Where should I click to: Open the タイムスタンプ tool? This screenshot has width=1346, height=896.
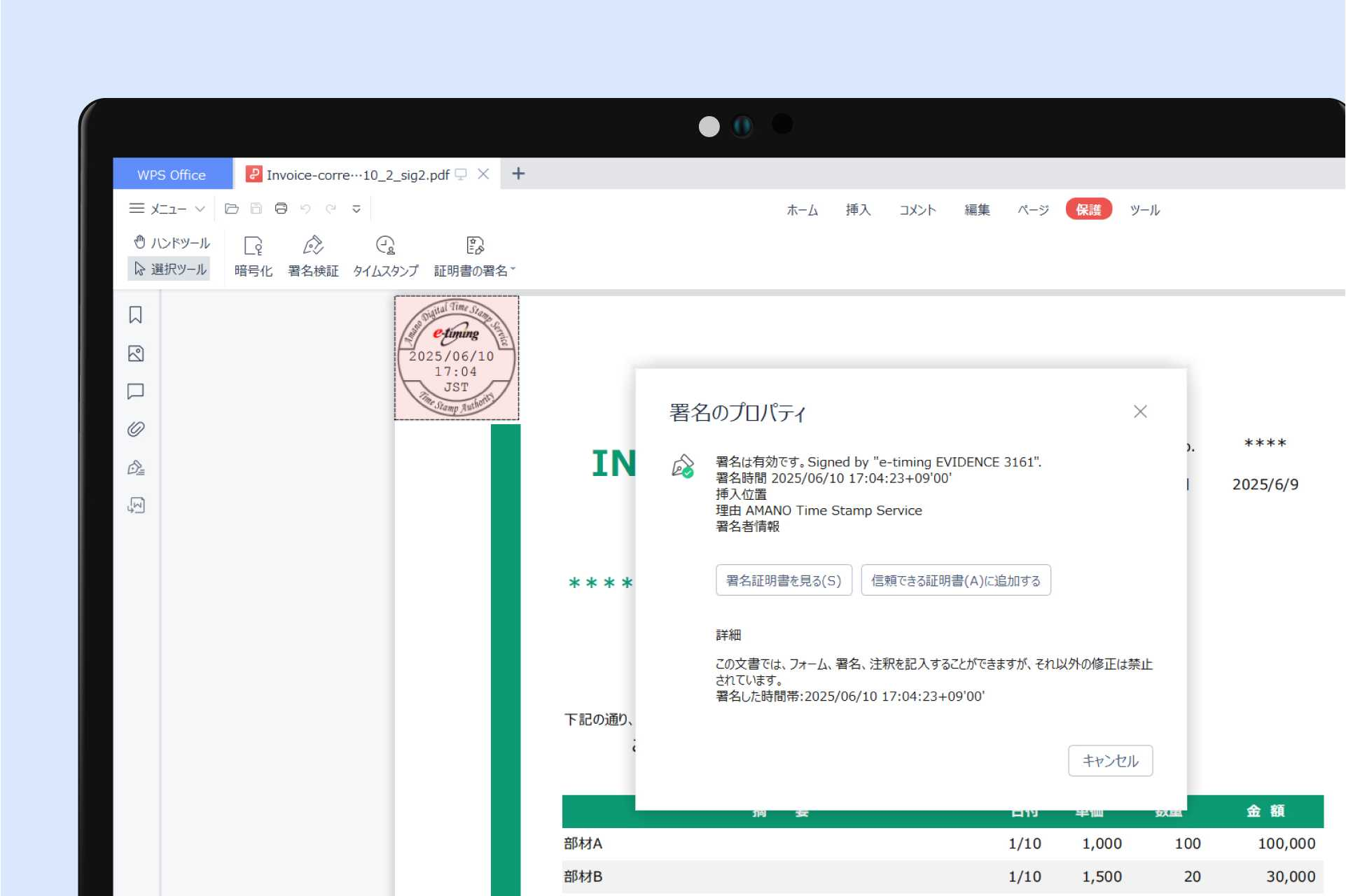384,255
